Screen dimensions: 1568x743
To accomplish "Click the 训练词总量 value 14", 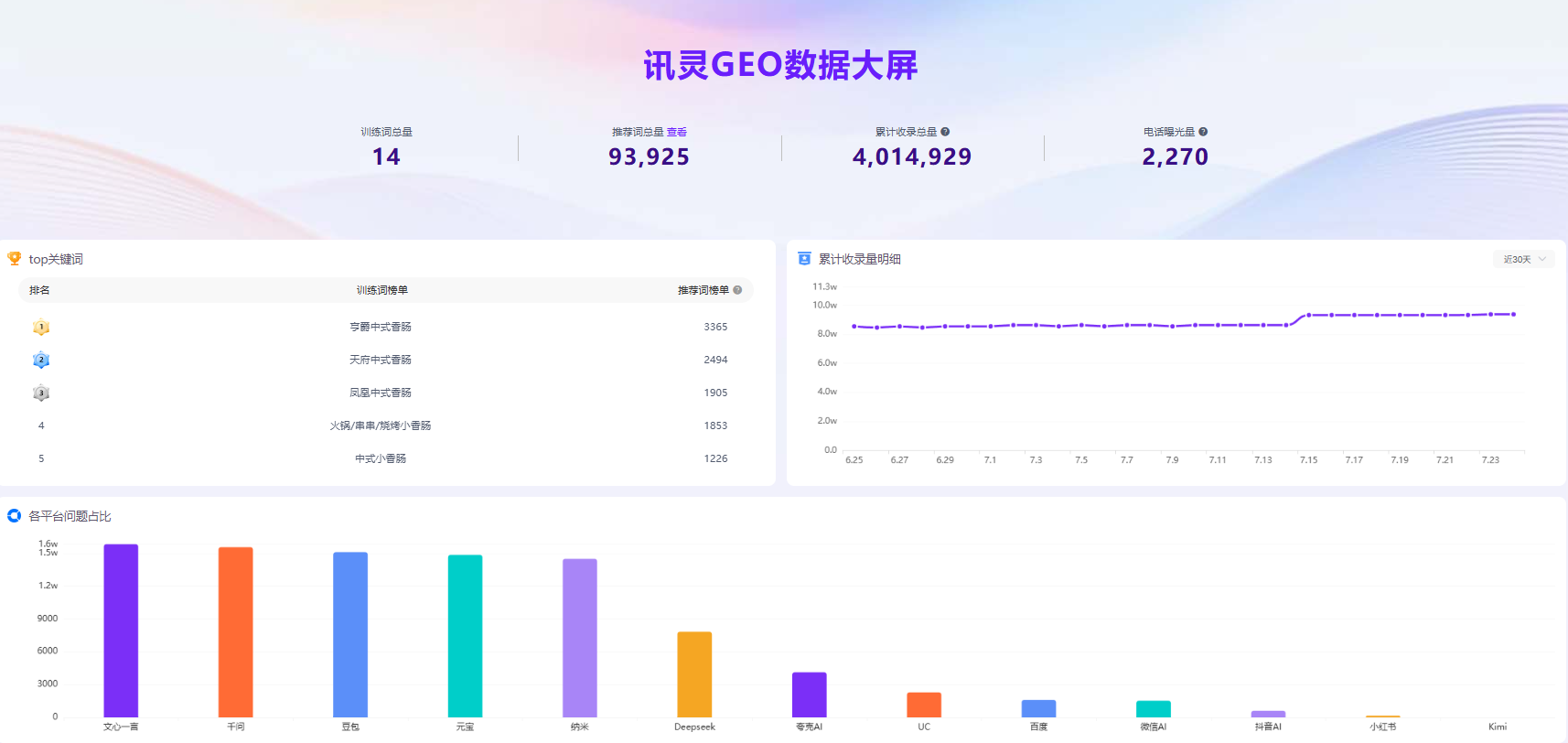I will coord(386,156).
